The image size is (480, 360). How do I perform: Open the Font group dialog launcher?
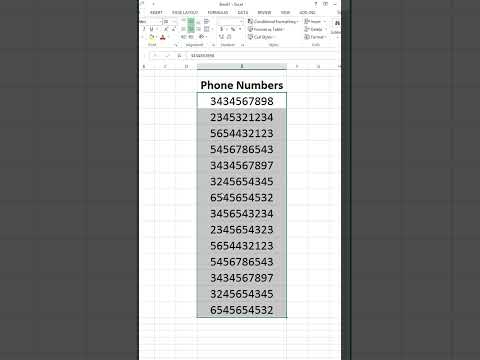(176, 45)
